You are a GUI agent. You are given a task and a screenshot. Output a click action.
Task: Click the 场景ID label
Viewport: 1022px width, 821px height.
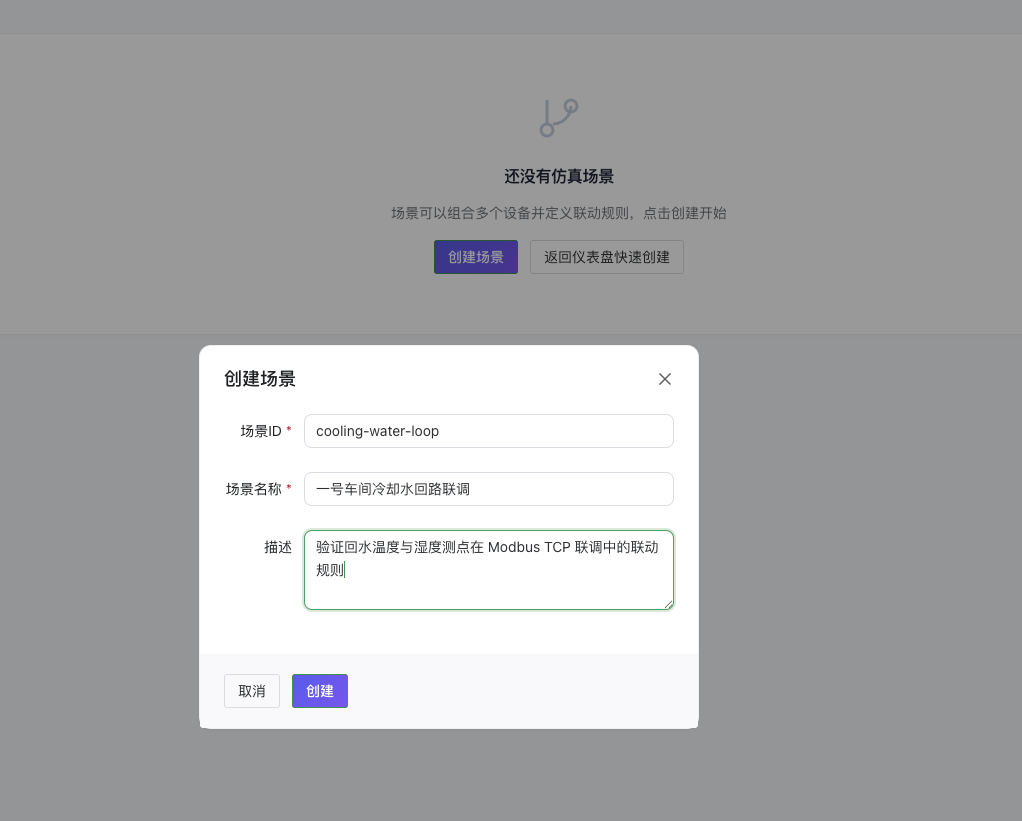point(261,431)
